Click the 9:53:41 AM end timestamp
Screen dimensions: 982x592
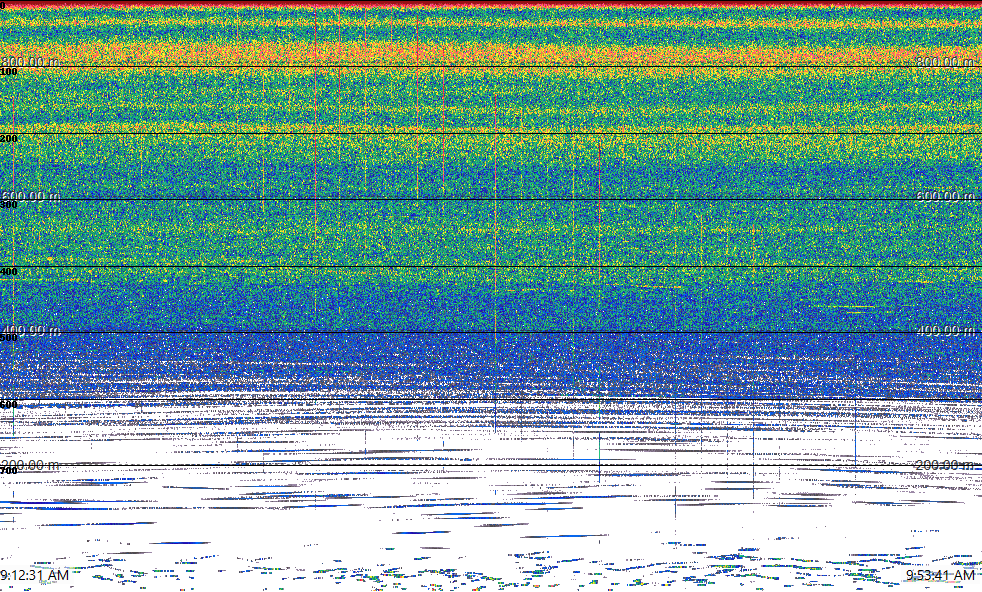[940, 575]
